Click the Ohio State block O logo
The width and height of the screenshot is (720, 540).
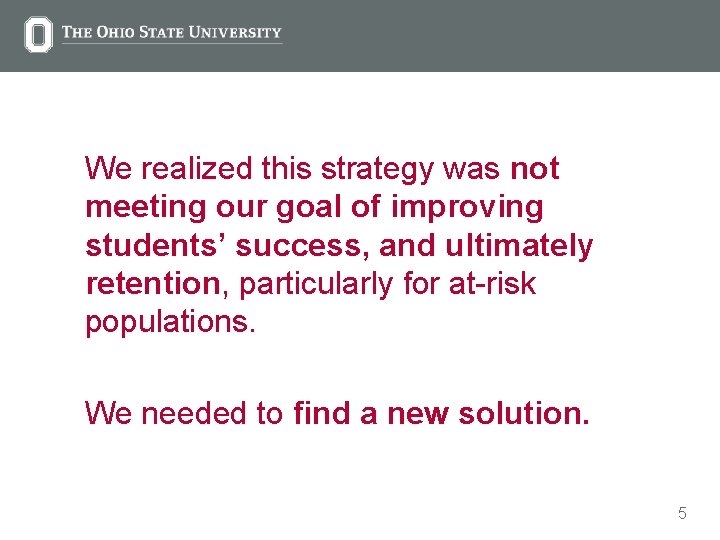tap(38, 35)
